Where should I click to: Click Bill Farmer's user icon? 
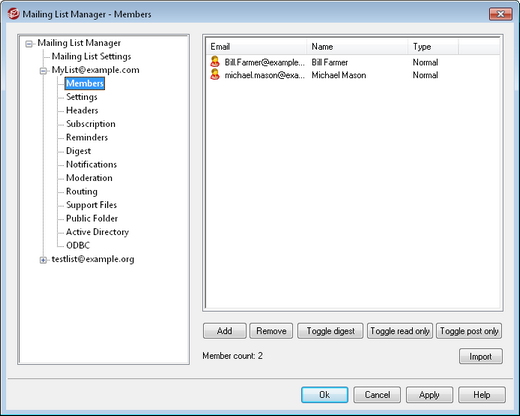click(215, 62)
